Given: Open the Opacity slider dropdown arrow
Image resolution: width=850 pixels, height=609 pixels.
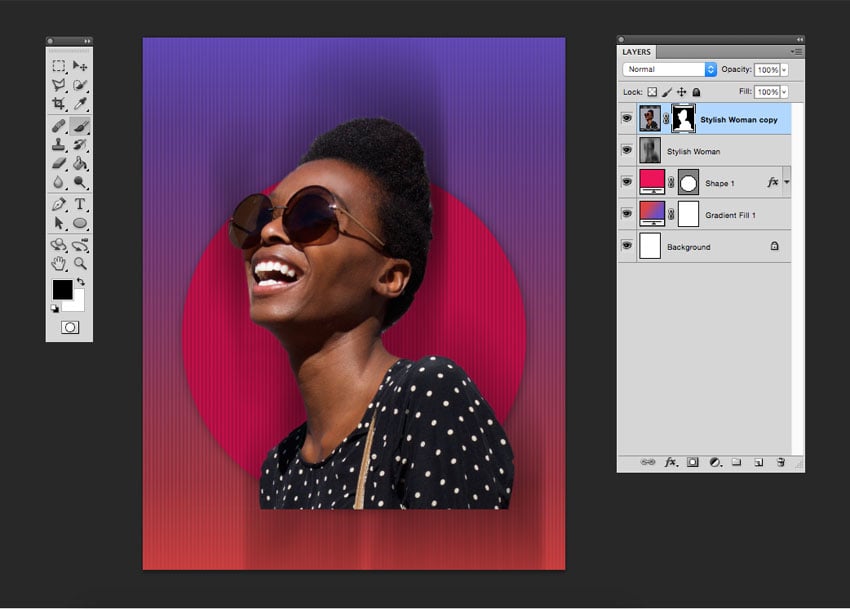Looking at the screenshot, I should [x=784, y=70].
